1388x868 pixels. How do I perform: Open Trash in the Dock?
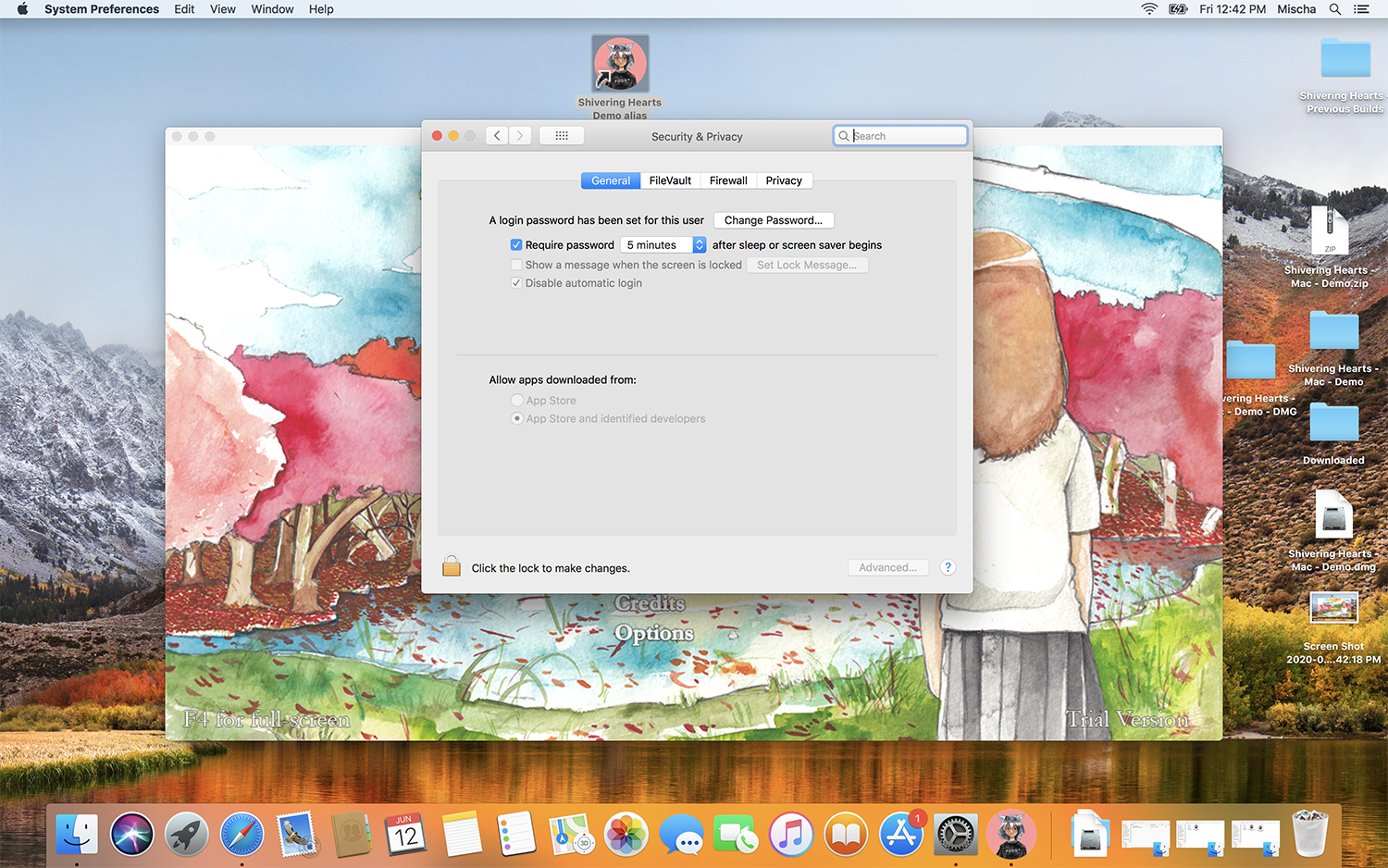1310,835
